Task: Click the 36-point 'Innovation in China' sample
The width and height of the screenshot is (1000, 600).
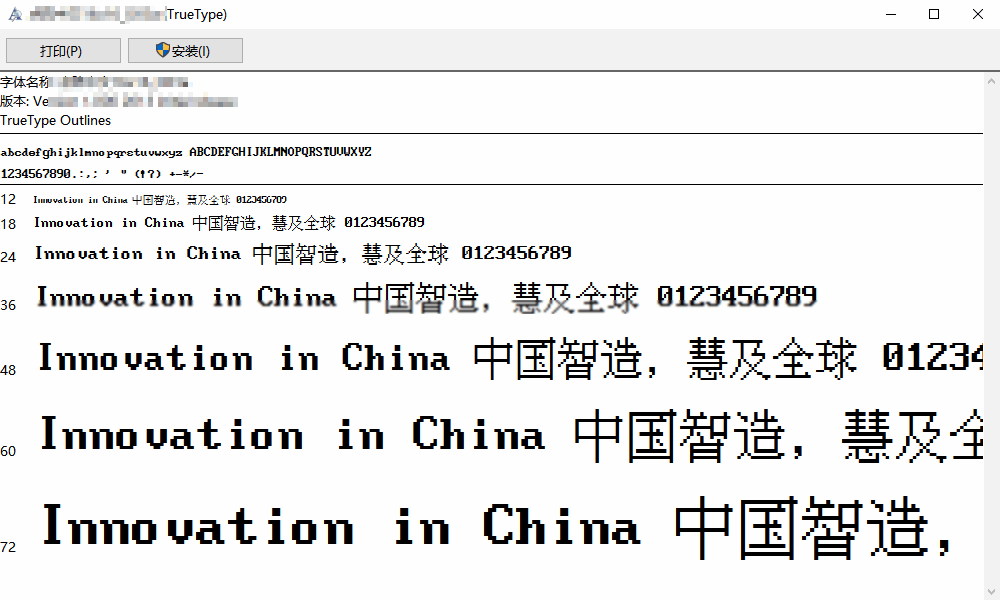Action: pyautogui.click(x=186, y=297)
